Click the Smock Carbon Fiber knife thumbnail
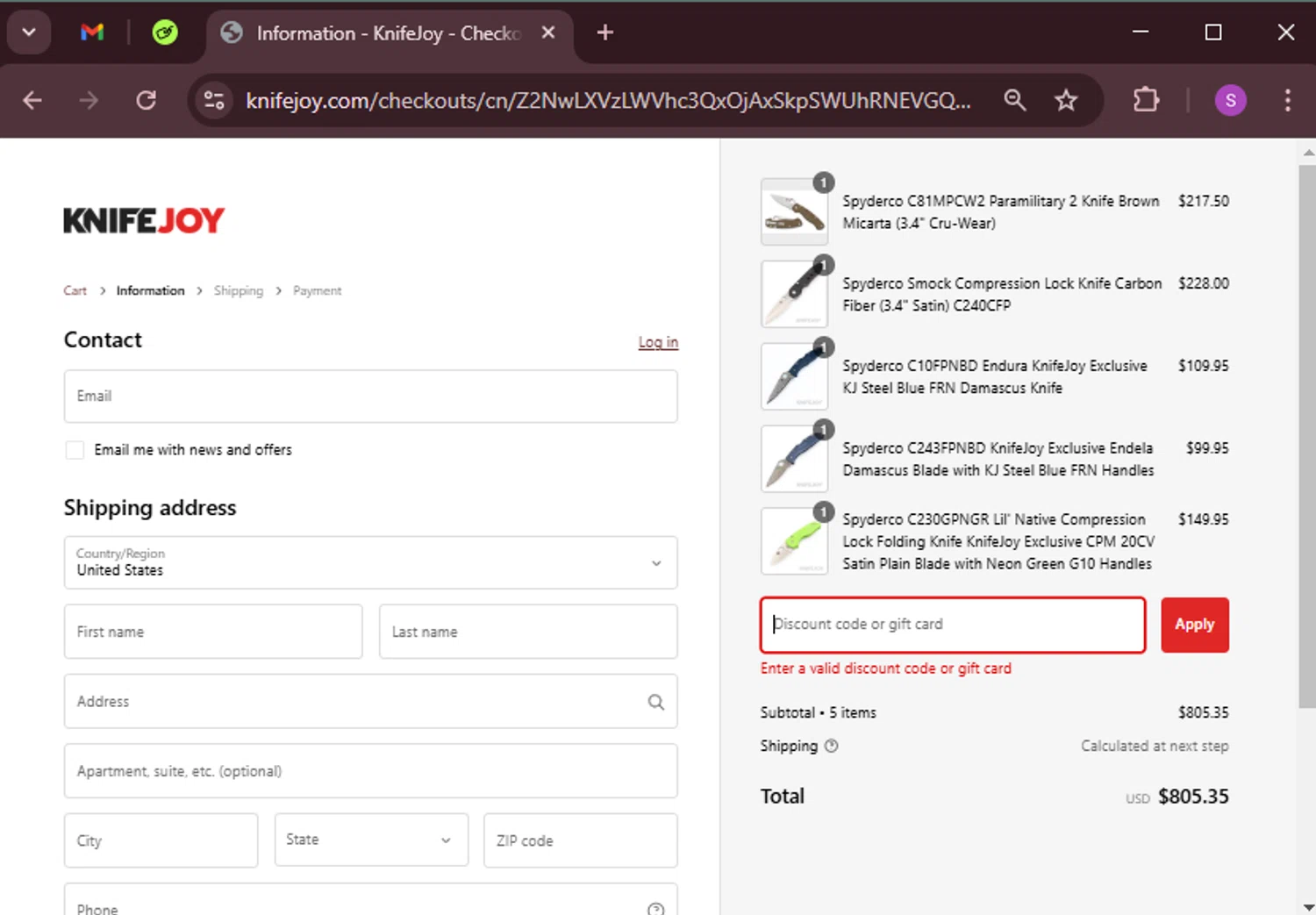This screenshot has width=1316, height=915. point(794,294)
